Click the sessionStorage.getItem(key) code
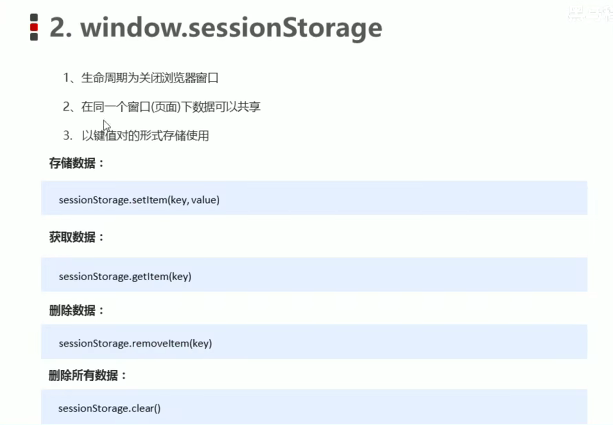The width and height of the screenshot is (613, 425). tap(125, 276)
